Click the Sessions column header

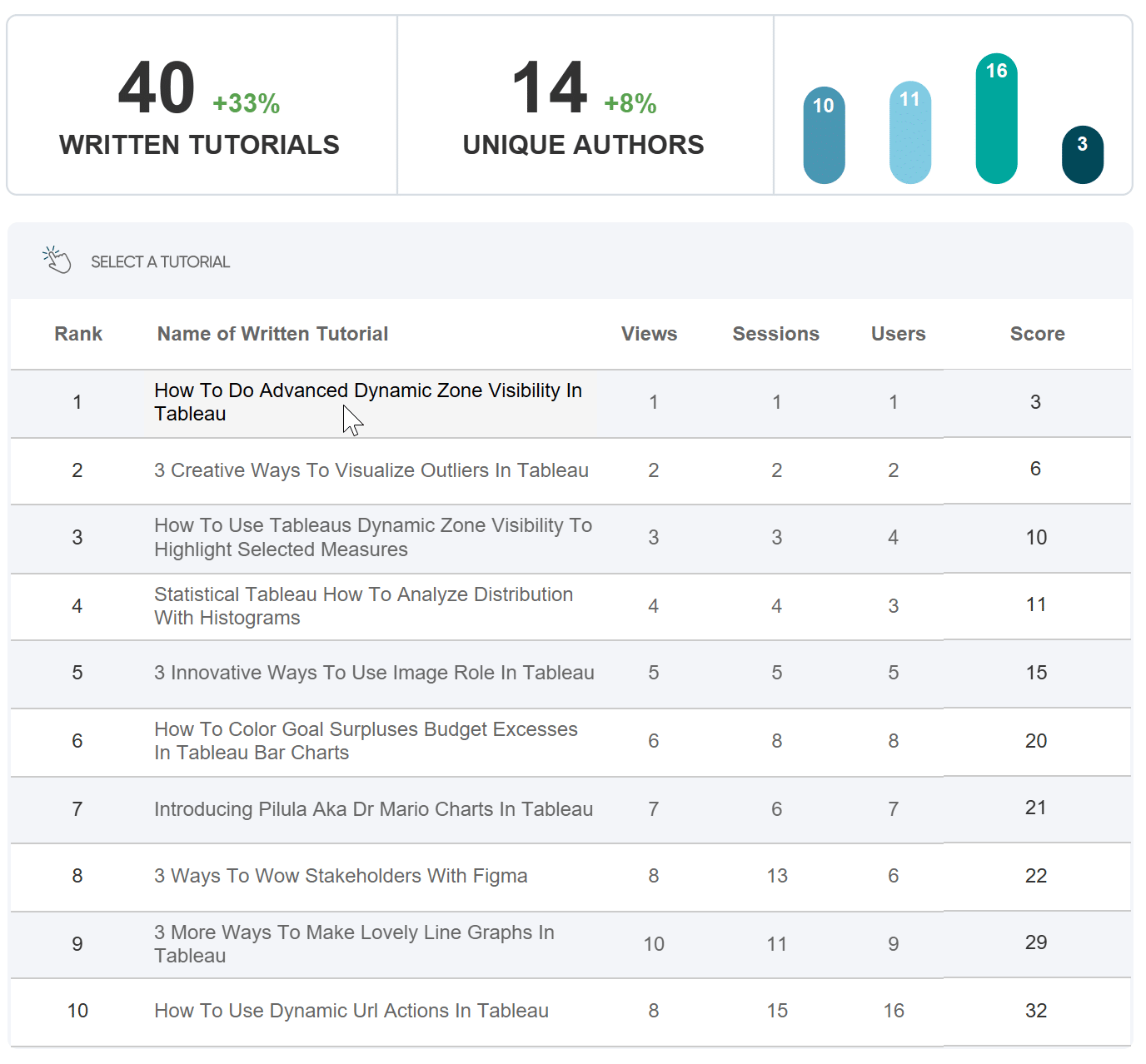click(776, 334)
